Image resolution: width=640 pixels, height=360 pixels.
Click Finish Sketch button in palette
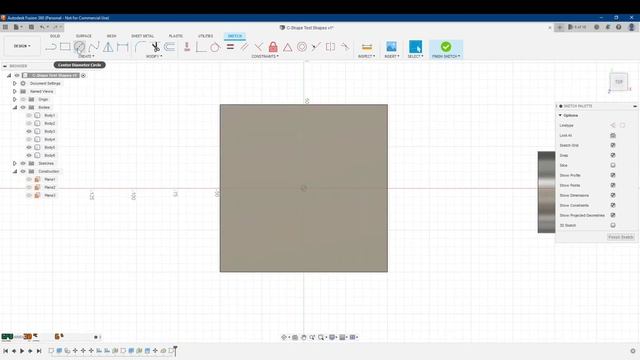620,237
